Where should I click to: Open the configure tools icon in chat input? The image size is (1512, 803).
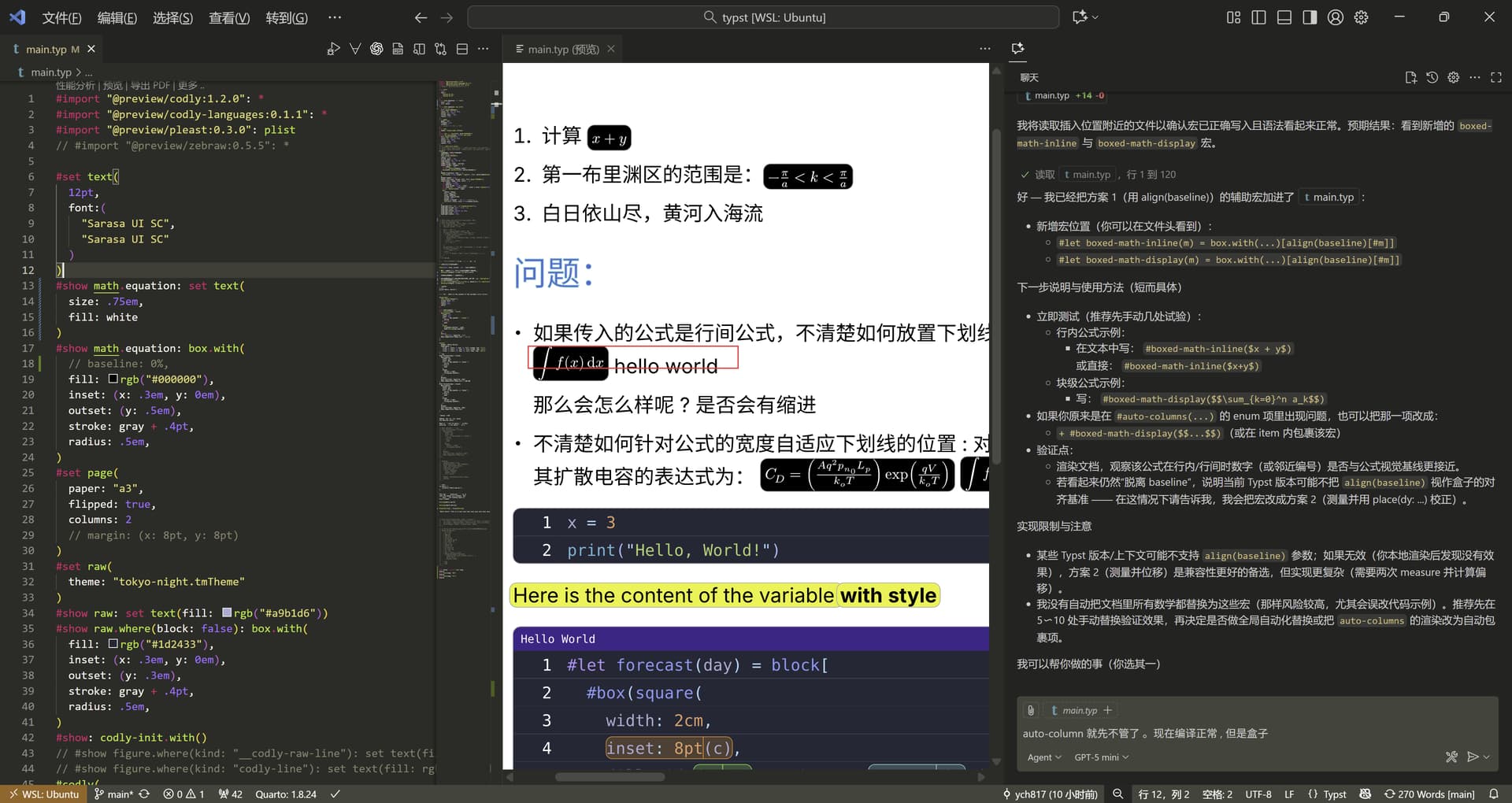tap(1451, 757)
